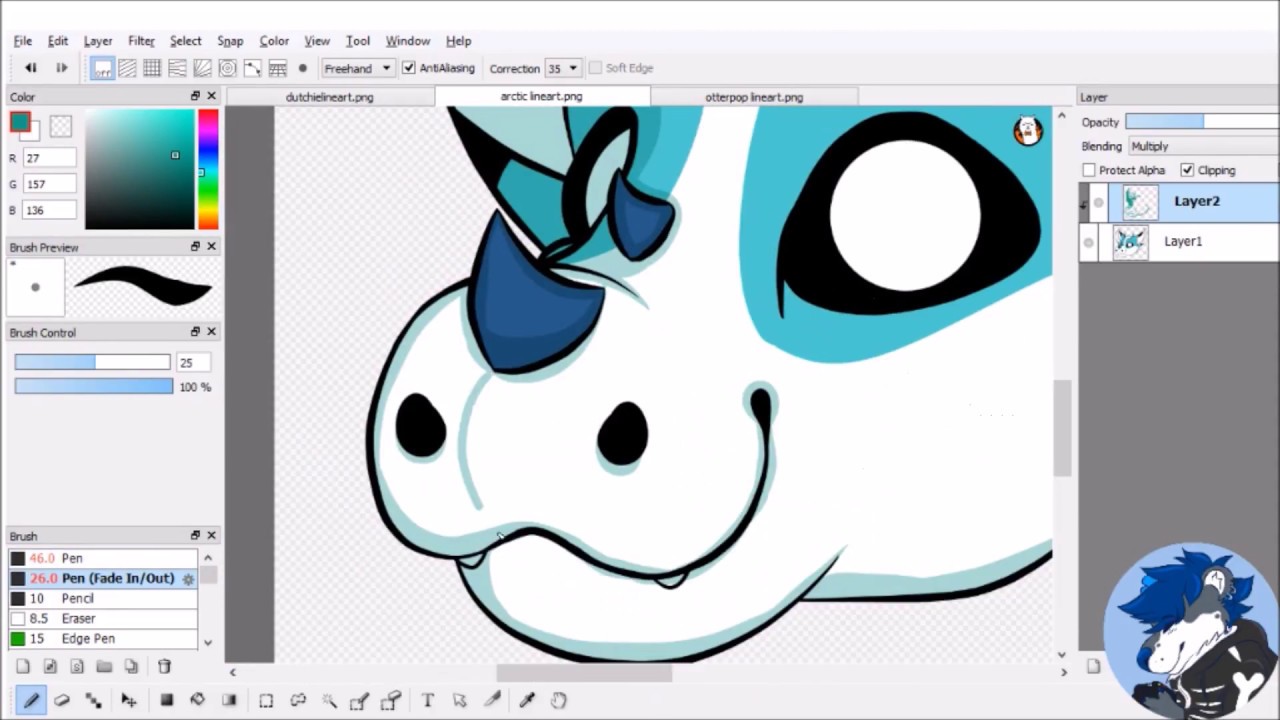Select the Move tool icon
This screenshot has width=1280, height=720.
pos(128,700)
